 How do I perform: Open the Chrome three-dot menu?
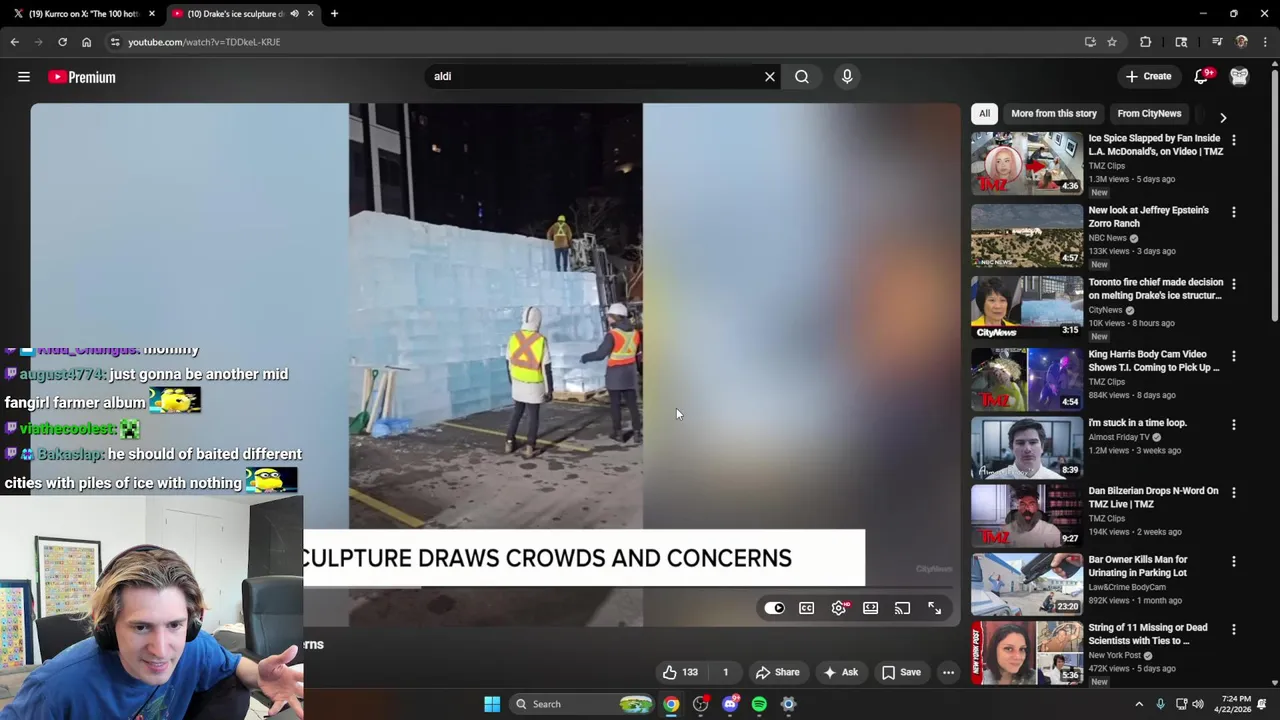(x=1265, y=42)
